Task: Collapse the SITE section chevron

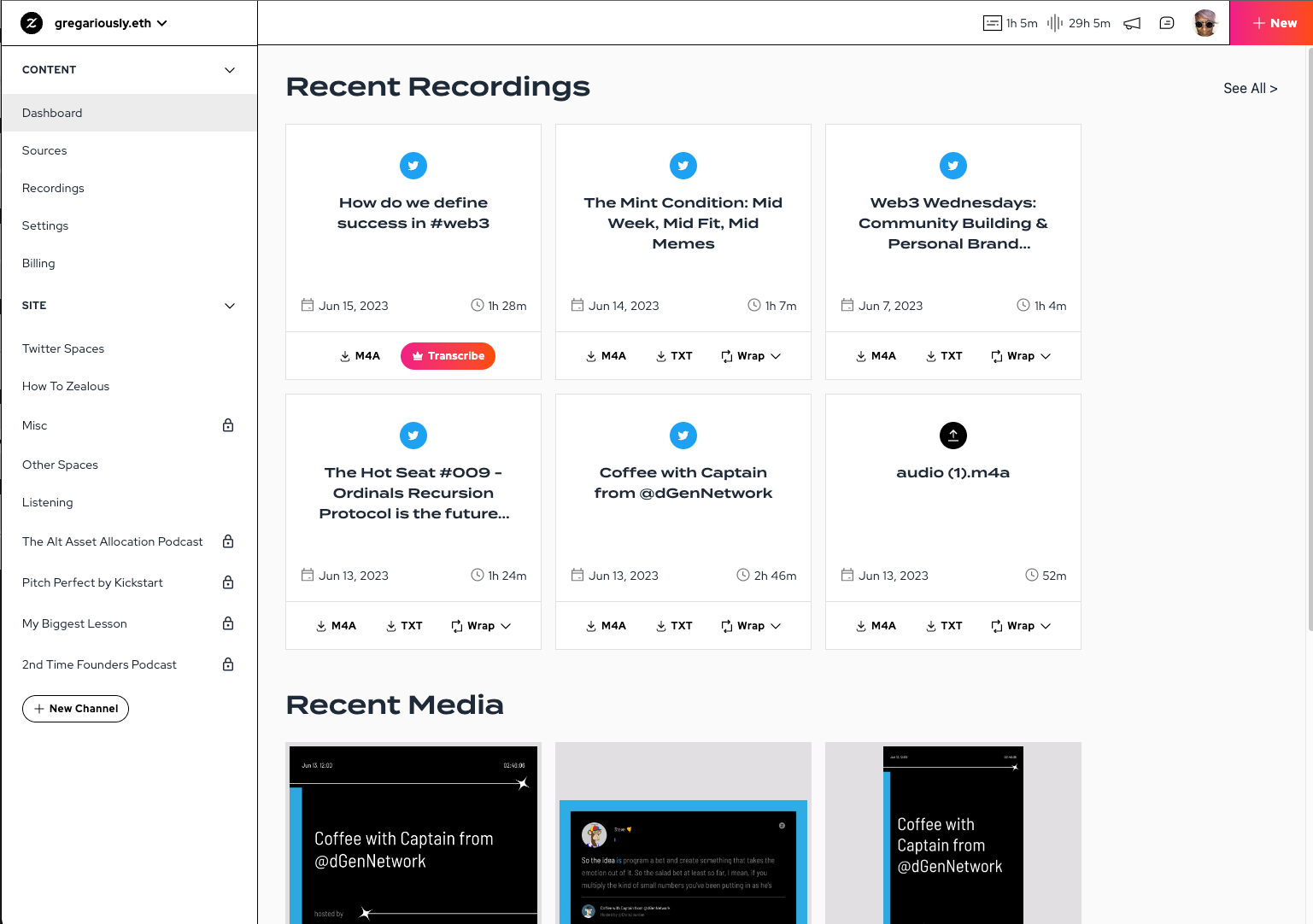Action: [230, 306]
